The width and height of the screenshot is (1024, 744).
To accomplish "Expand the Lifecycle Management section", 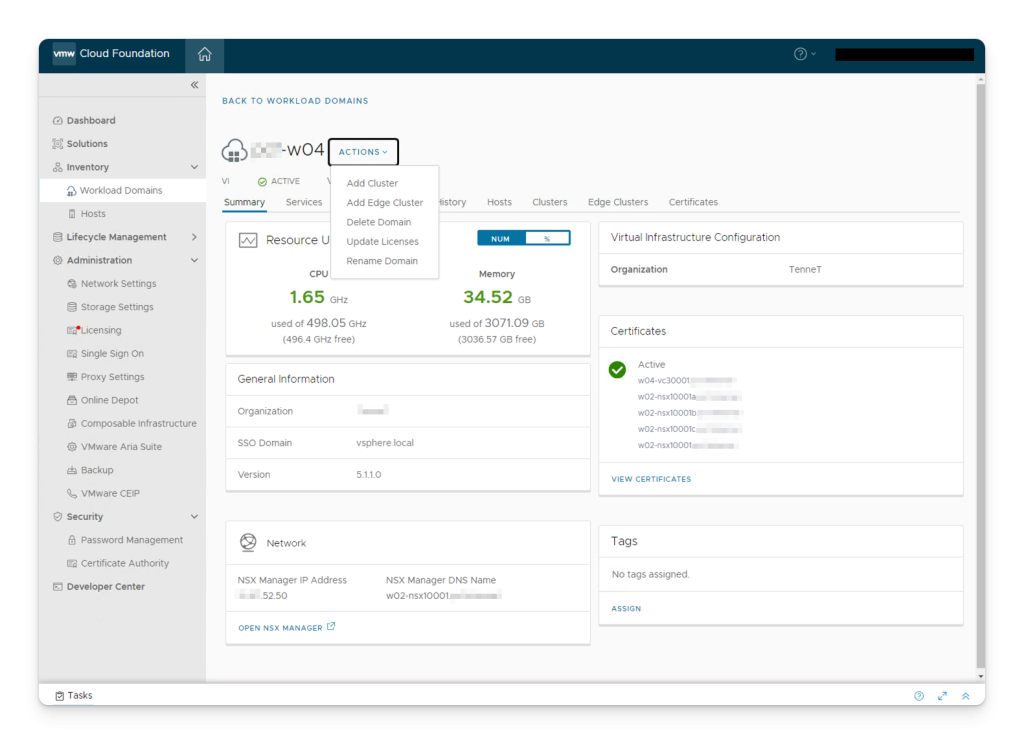I will point(194,237).
